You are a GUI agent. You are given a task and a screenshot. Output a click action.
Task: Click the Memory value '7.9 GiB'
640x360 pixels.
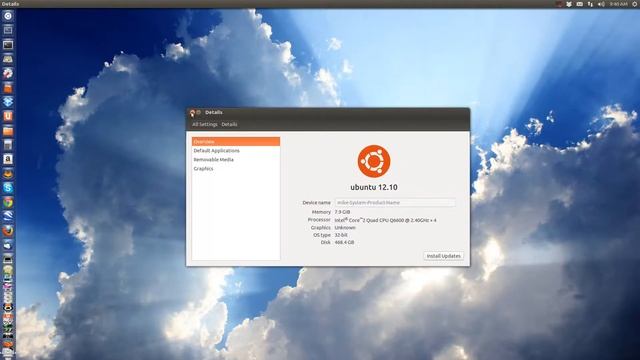(x=342, y=212)
